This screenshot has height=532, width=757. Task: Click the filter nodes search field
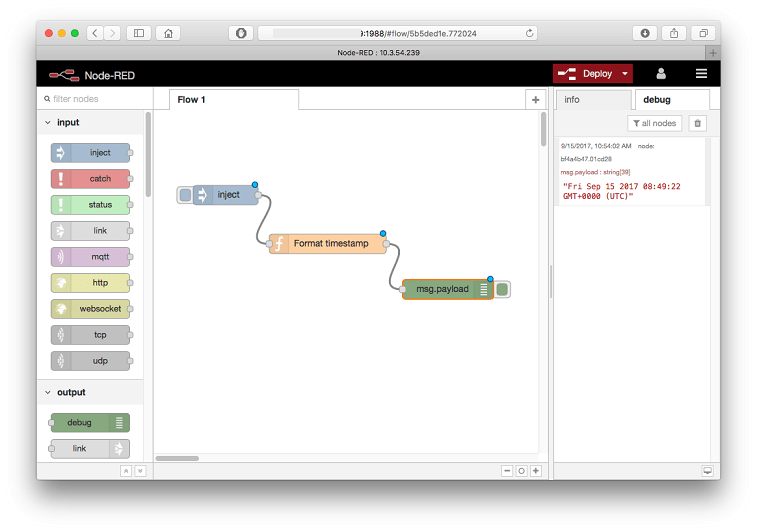coord(96,99)
